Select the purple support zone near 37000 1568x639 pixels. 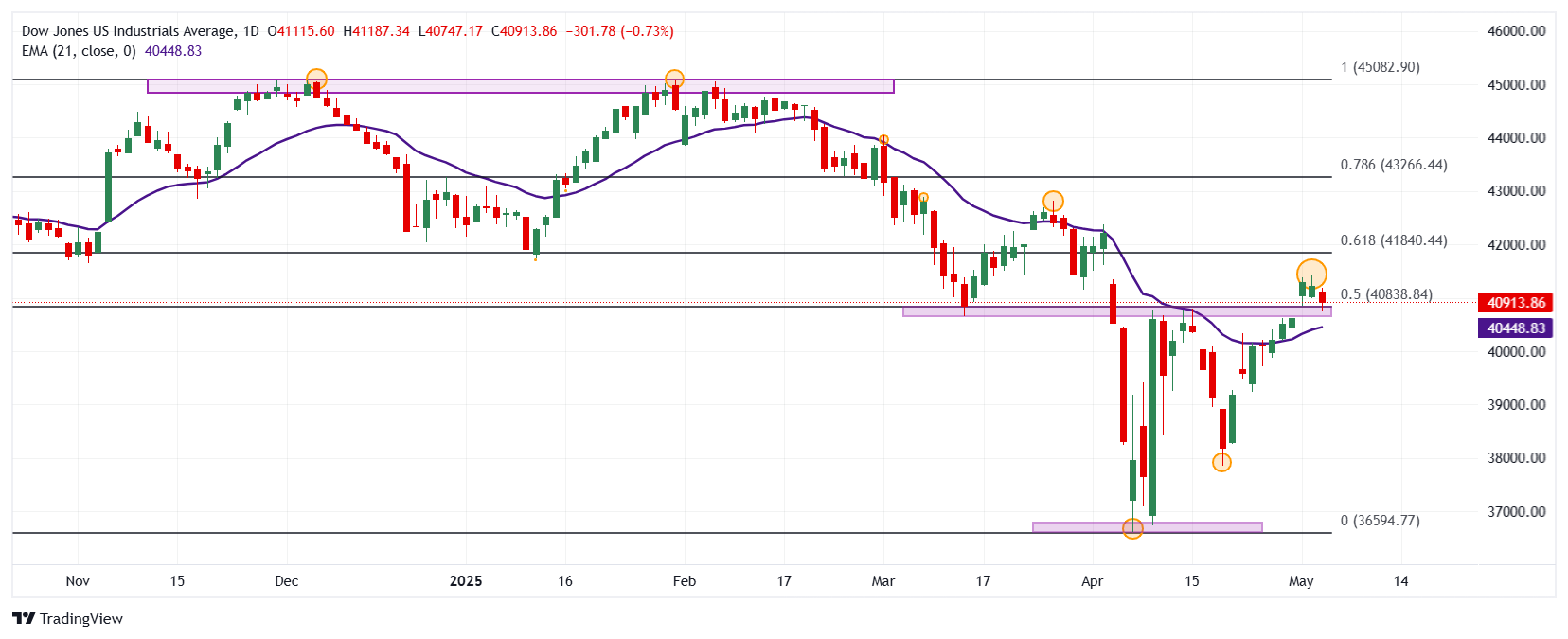click(1148, 527)
